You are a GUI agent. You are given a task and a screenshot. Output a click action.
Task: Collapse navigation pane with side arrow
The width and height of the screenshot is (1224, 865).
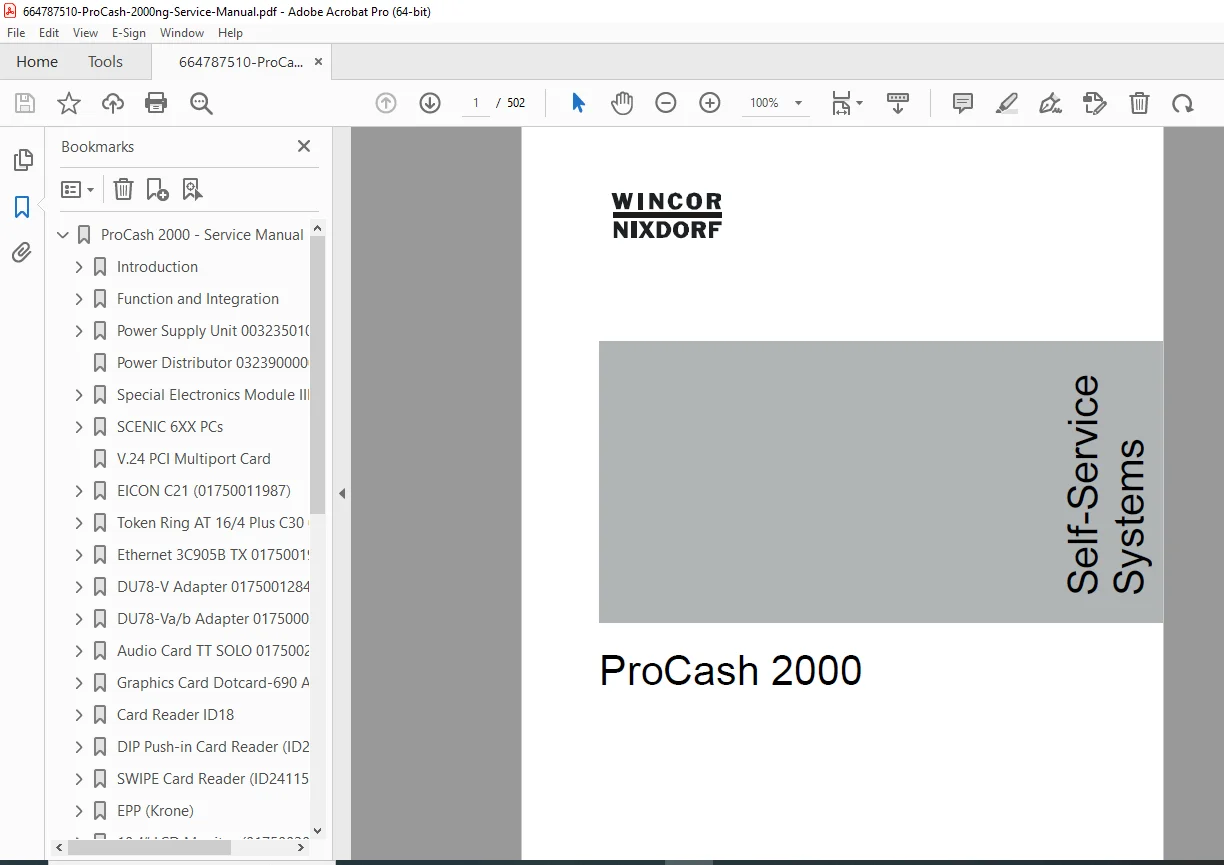(342, 493)
